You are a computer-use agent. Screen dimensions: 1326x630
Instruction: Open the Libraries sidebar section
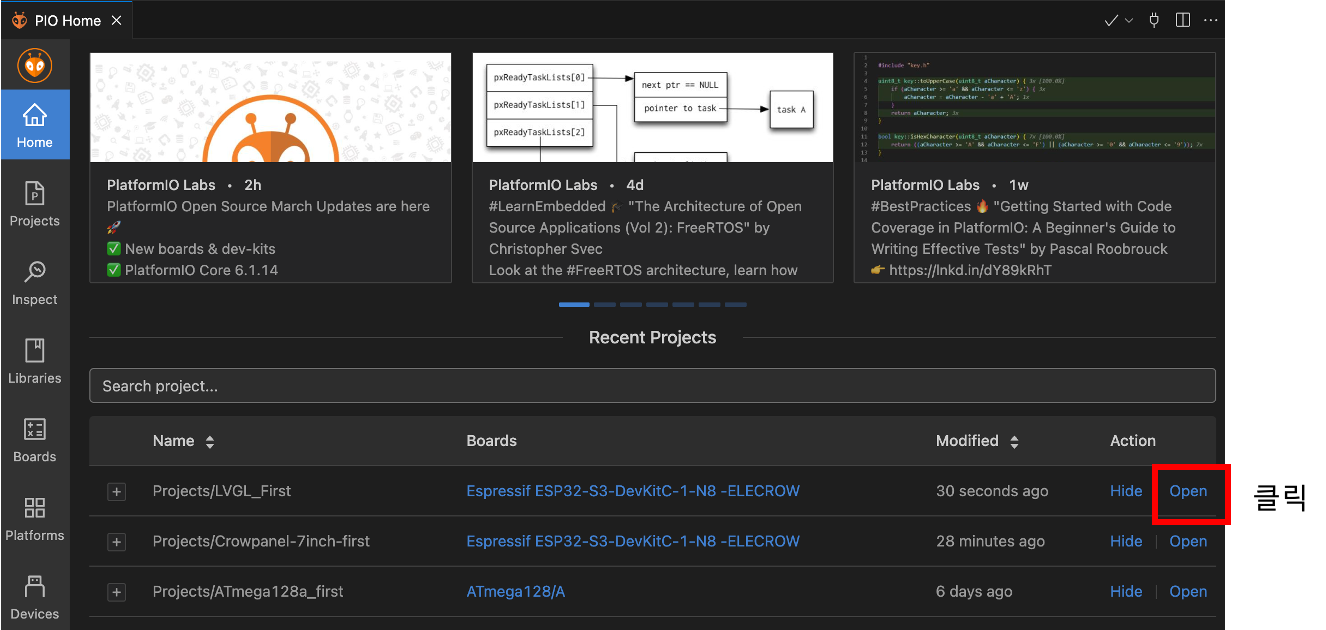coord(35,361)
